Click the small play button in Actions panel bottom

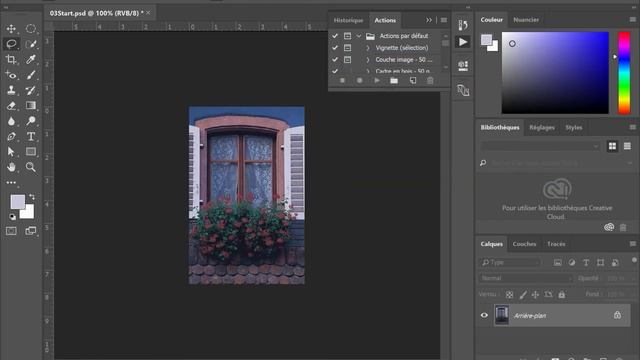(377, 80)
